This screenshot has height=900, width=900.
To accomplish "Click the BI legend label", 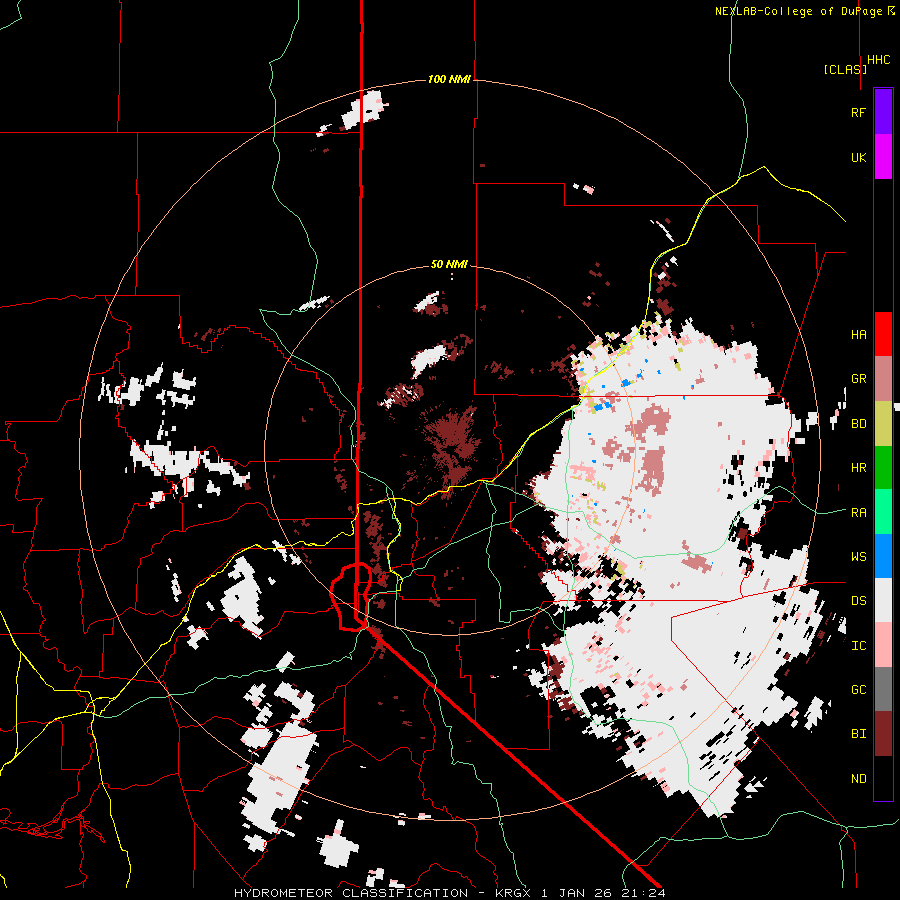I will click(858, 734).
